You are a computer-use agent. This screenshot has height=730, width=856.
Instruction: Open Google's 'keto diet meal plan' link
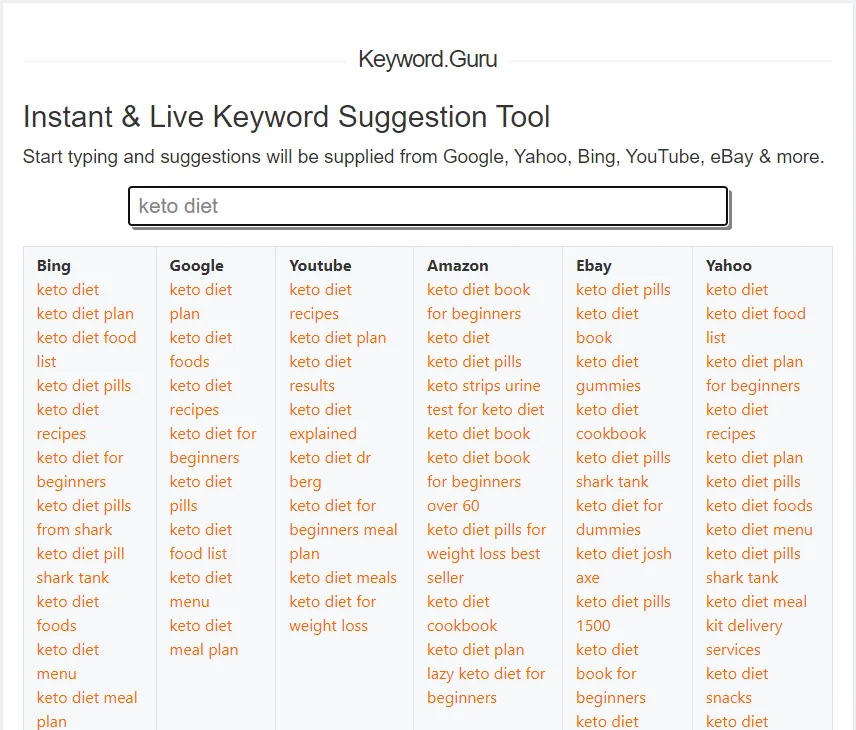[x=204, y=638]
